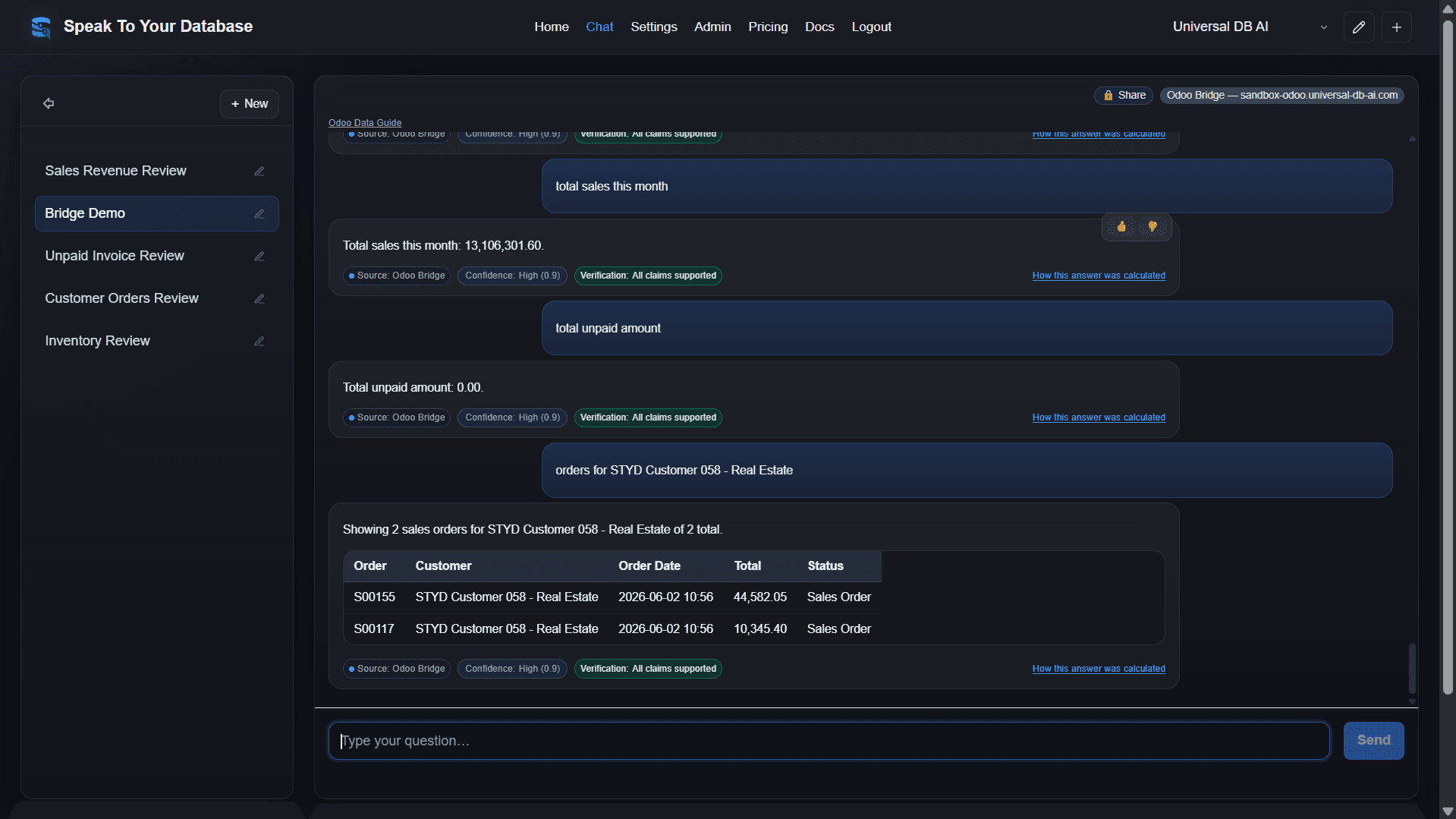This screenshot has width=1456, height=819.
Task: Click the Share button
Action: point(1124,95)
